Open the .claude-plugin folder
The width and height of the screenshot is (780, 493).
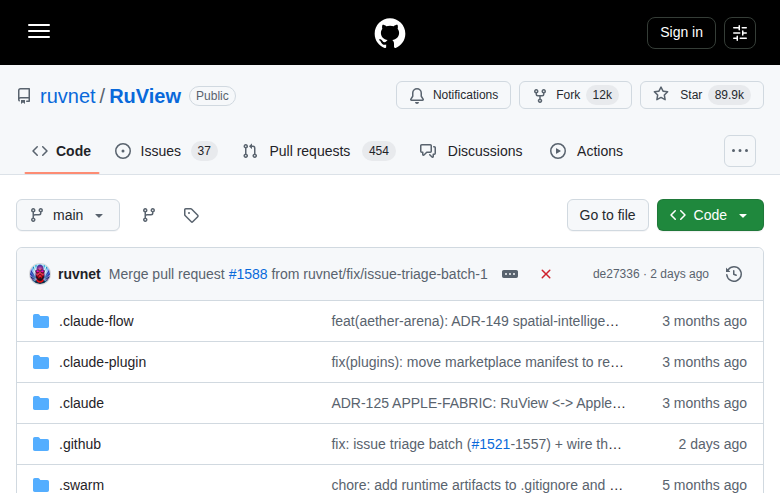102,362
